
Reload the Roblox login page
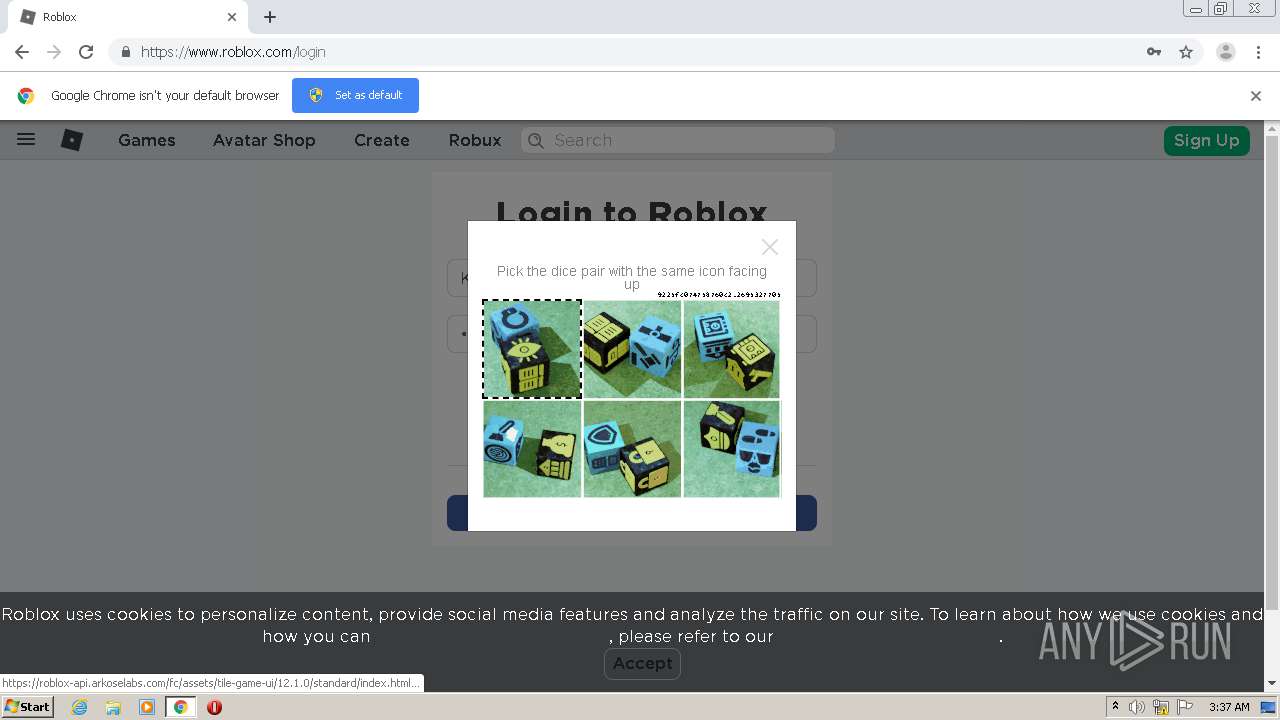tap(86, 52)
